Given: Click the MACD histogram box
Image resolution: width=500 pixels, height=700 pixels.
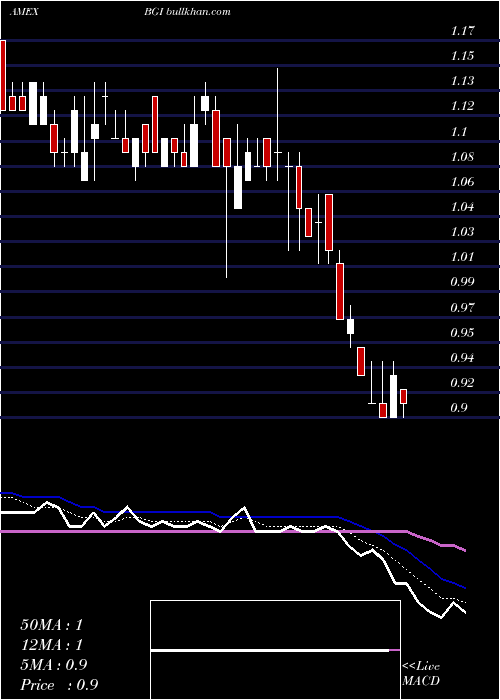Looking at the screenshot, I should click(x=275, y=650).
